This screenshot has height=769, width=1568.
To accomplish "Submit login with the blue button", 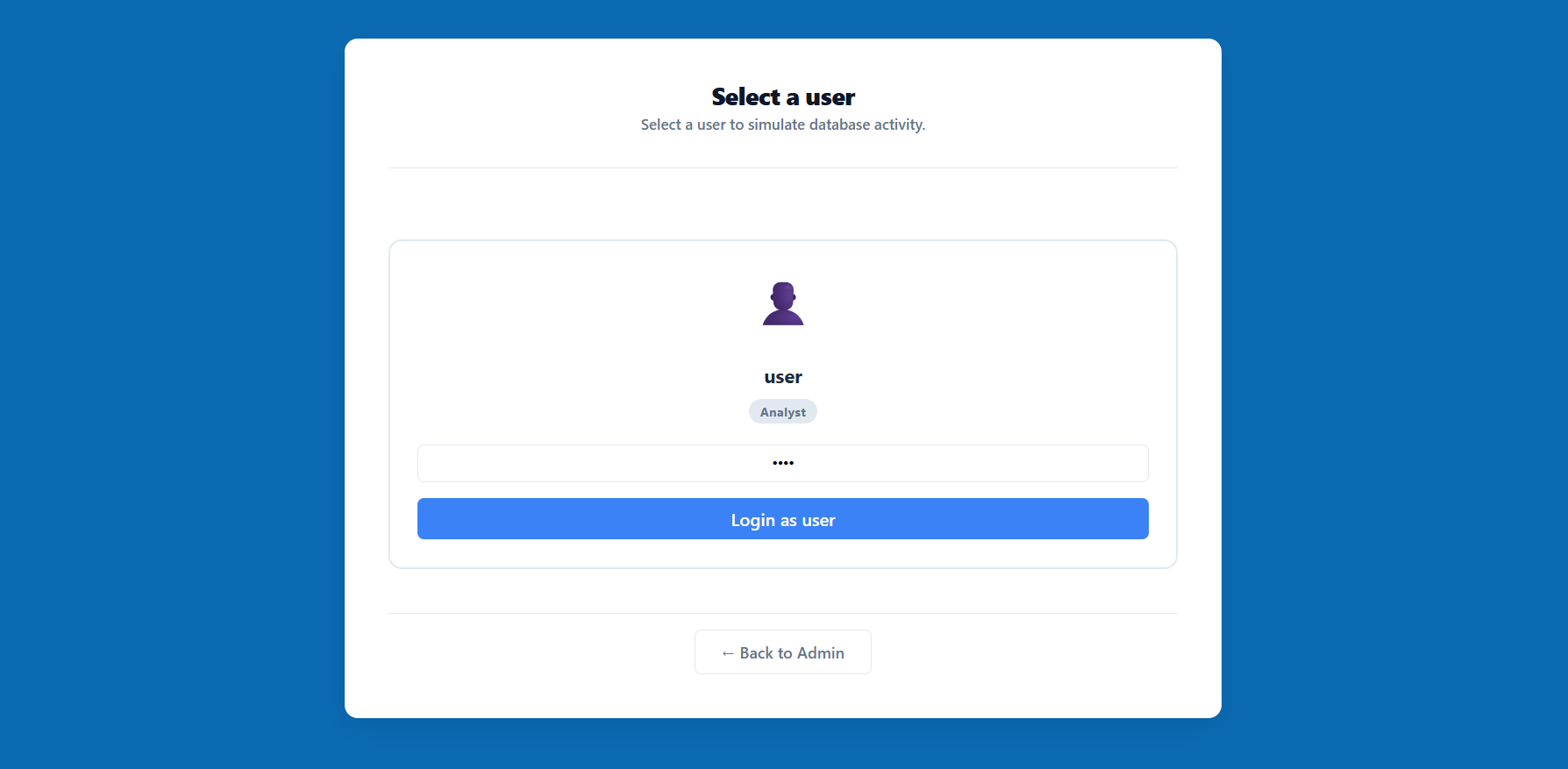I will 782,519.
